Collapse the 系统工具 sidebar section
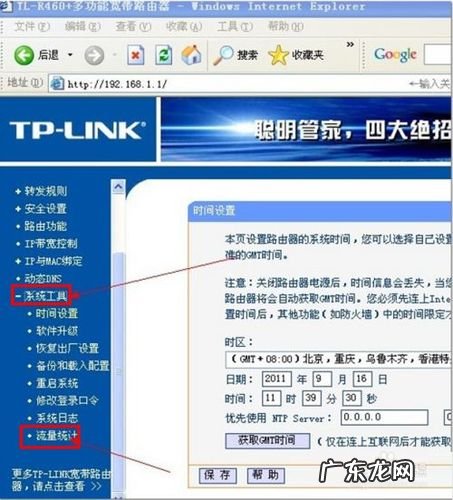 (41, 296)
